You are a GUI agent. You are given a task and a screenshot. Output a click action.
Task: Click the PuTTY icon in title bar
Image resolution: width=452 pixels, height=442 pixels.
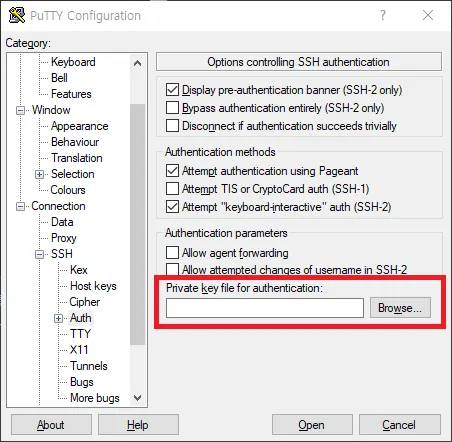(17, 15)
